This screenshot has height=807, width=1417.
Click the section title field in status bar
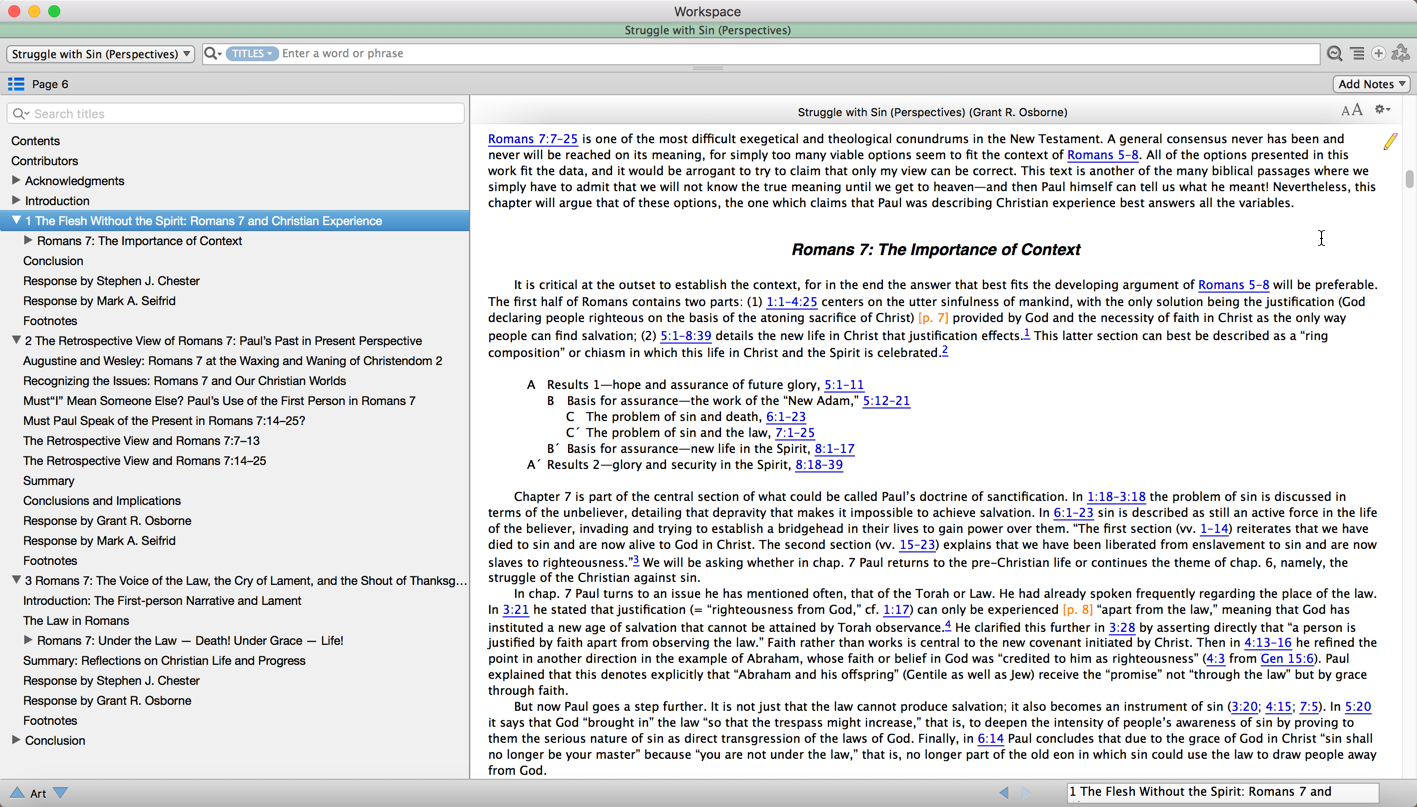tap(1223, 792)
